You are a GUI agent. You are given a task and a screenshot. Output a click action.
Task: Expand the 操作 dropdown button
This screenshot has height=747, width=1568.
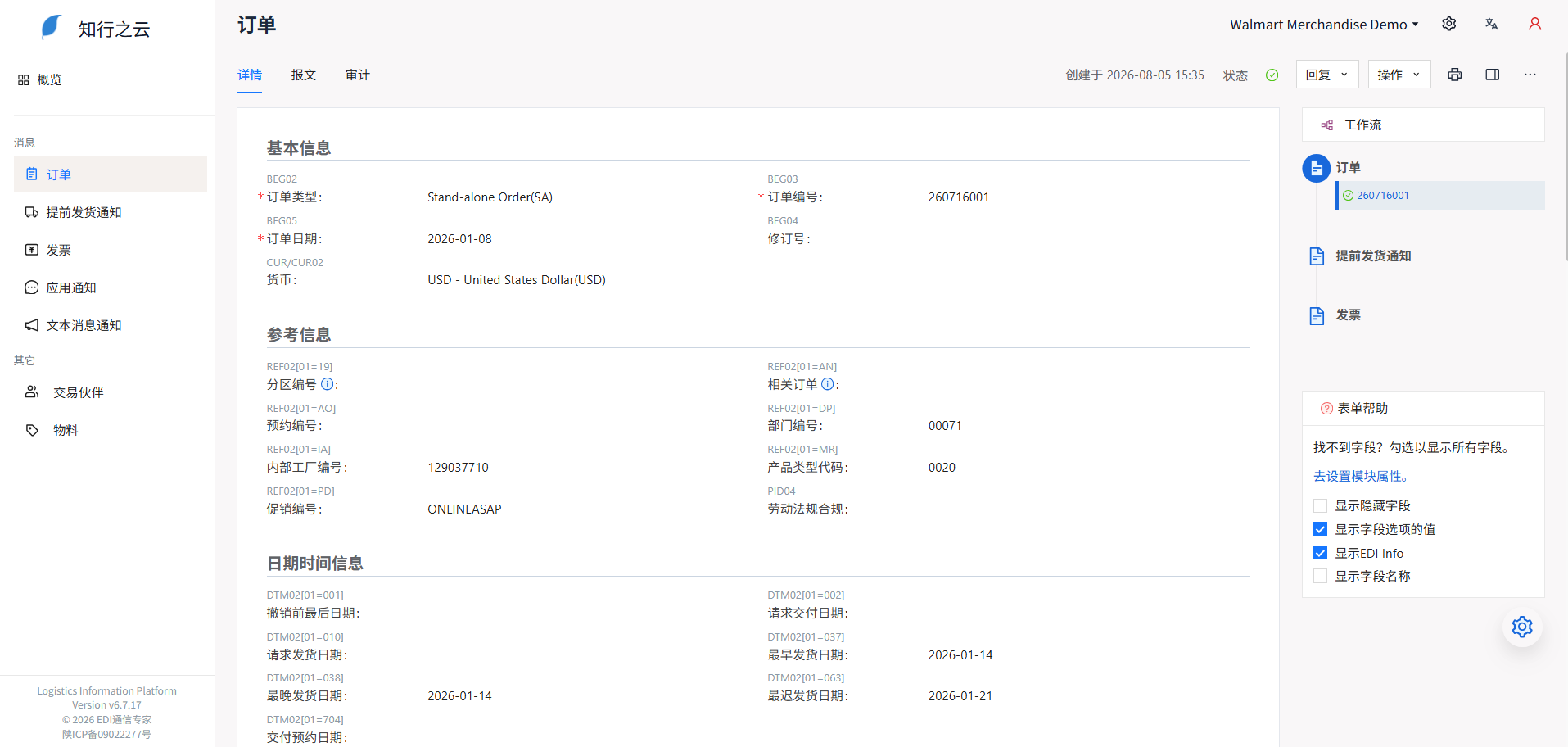pos(1399,75)
